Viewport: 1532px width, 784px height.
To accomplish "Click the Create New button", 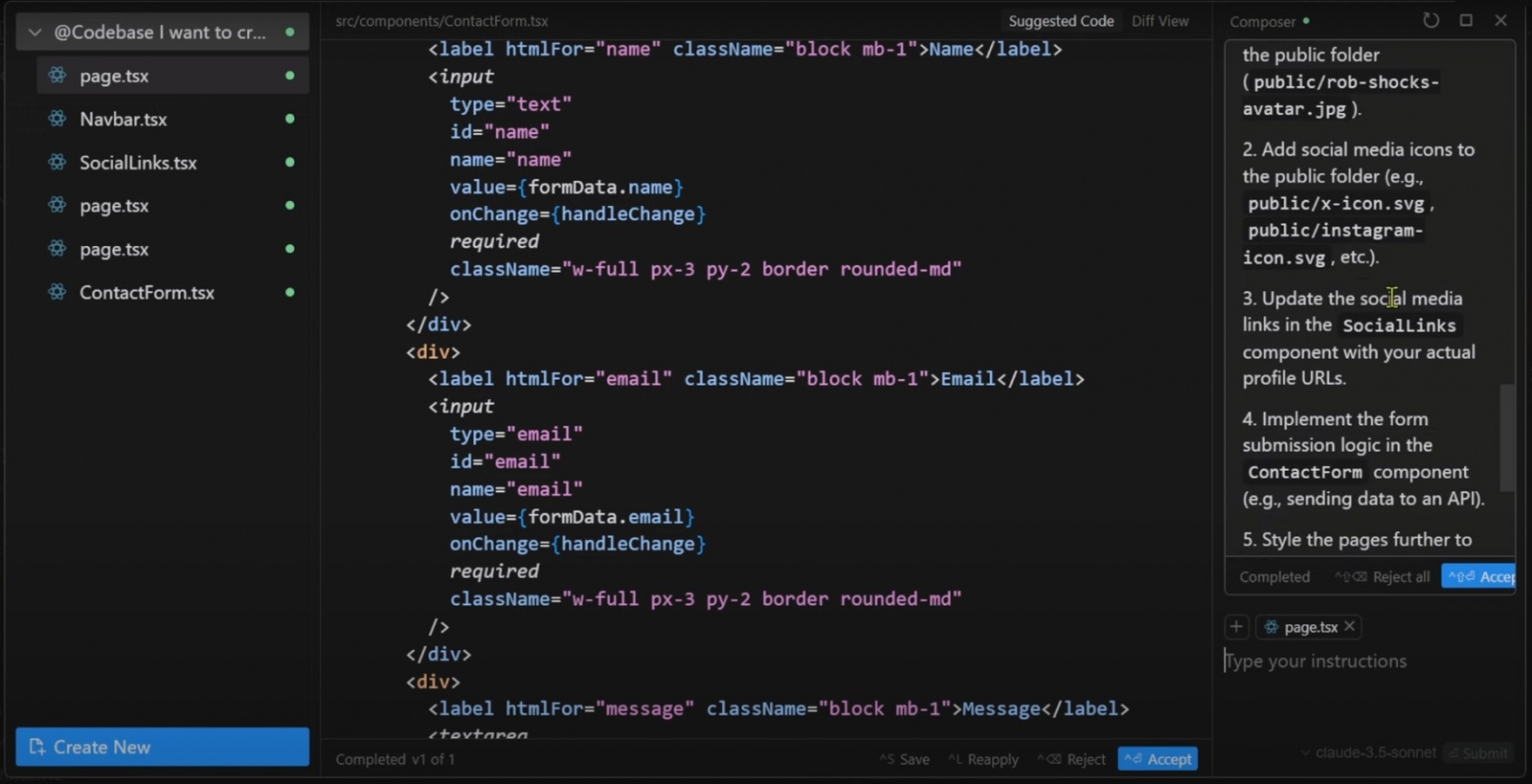I will 162,747.
